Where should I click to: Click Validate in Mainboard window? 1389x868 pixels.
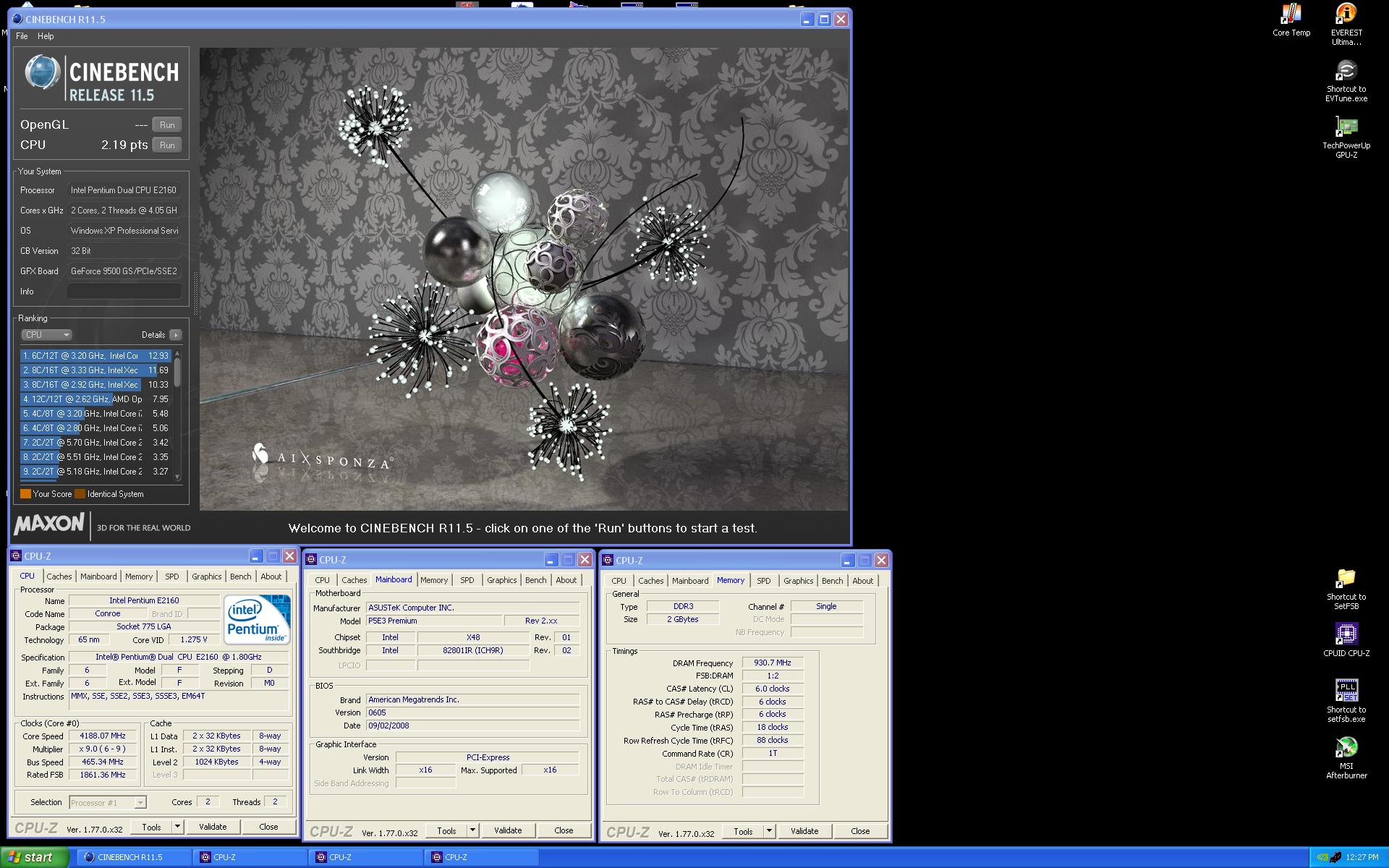tap(508, 830)
